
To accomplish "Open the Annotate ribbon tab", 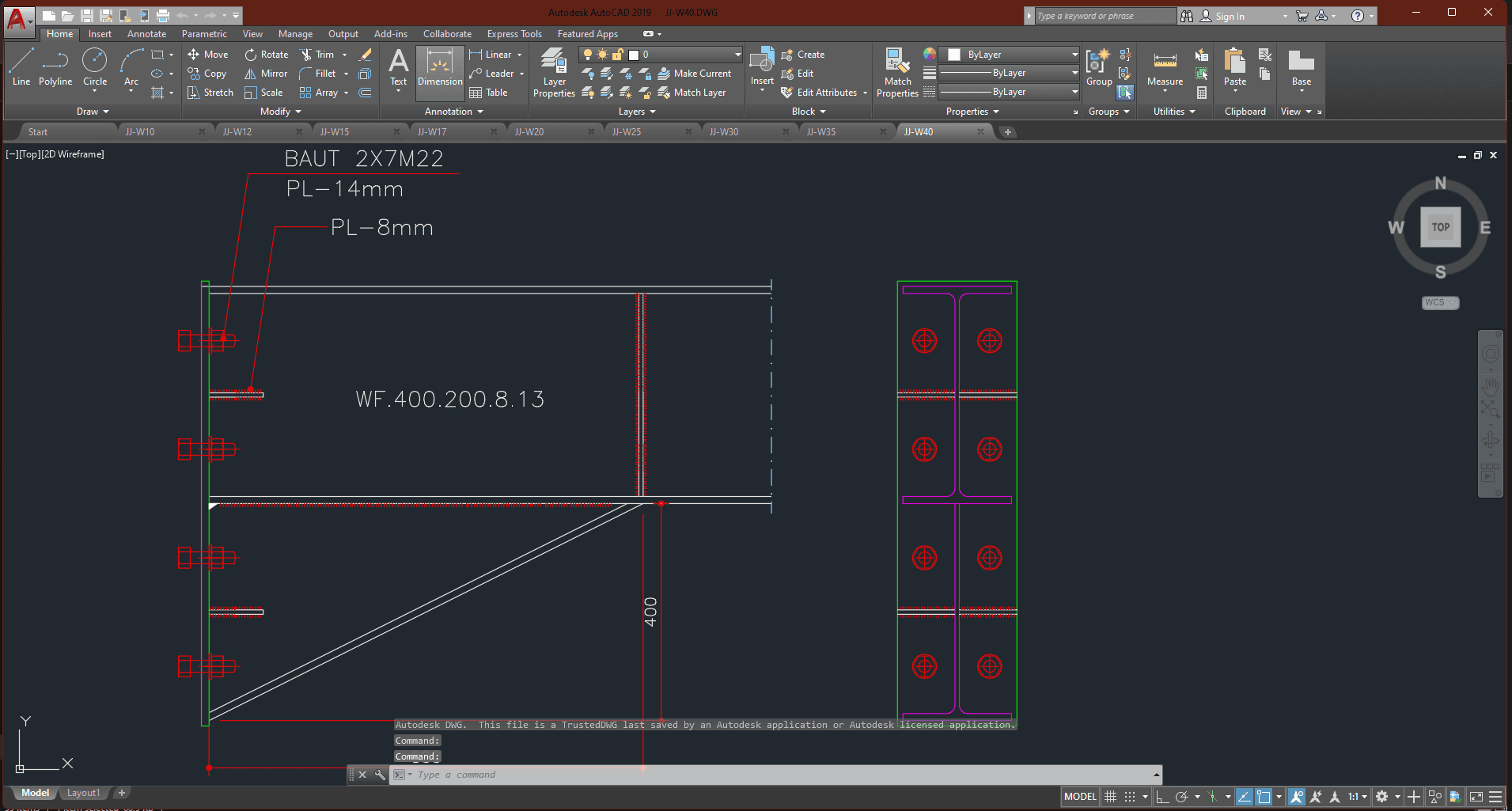I will click(x=146, y=34).
